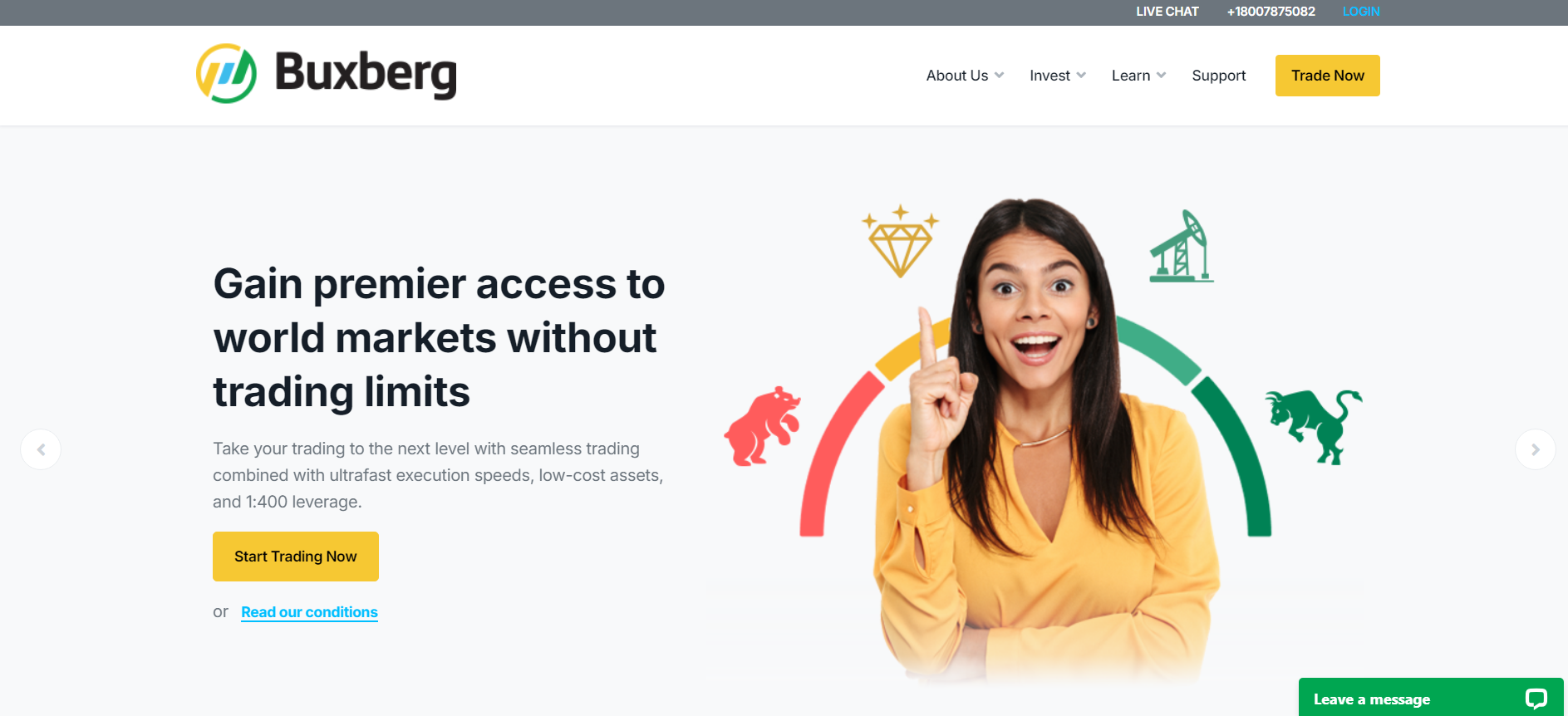
Task: Click the green bull icon
Action: 1313,426
